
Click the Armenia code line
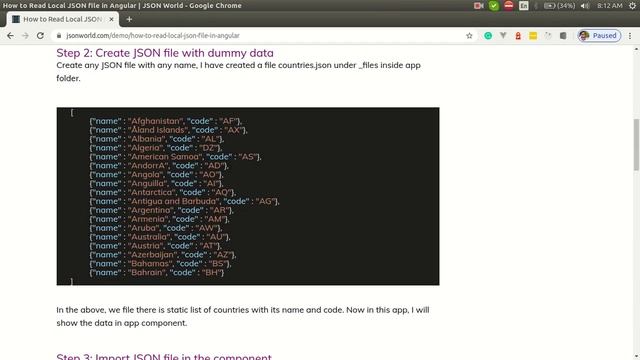coord(160,219)
